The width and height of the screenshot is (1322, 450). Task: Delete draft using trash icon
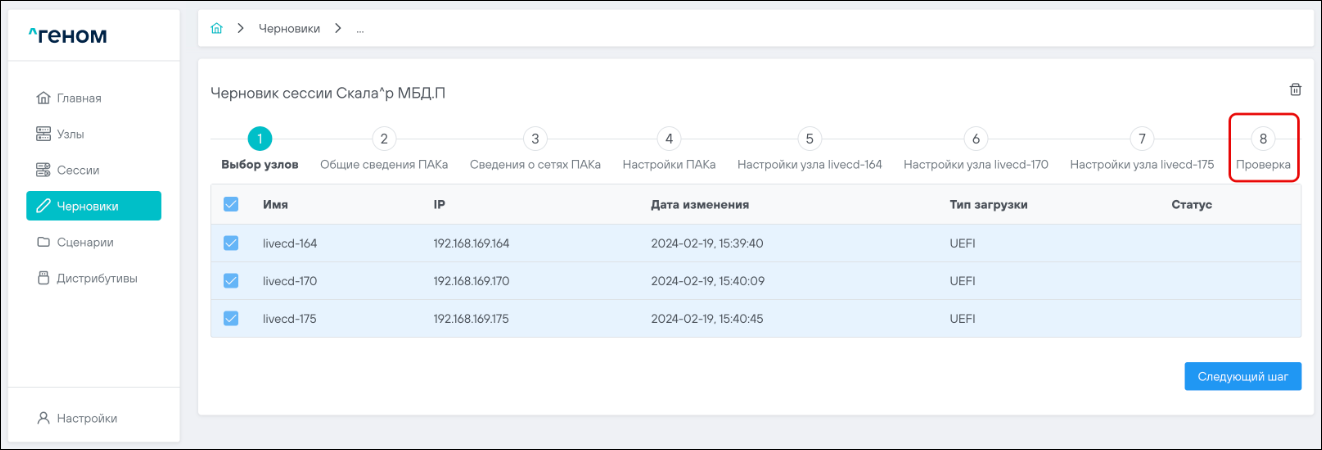pyautogui.click(x=1295, y=89)
